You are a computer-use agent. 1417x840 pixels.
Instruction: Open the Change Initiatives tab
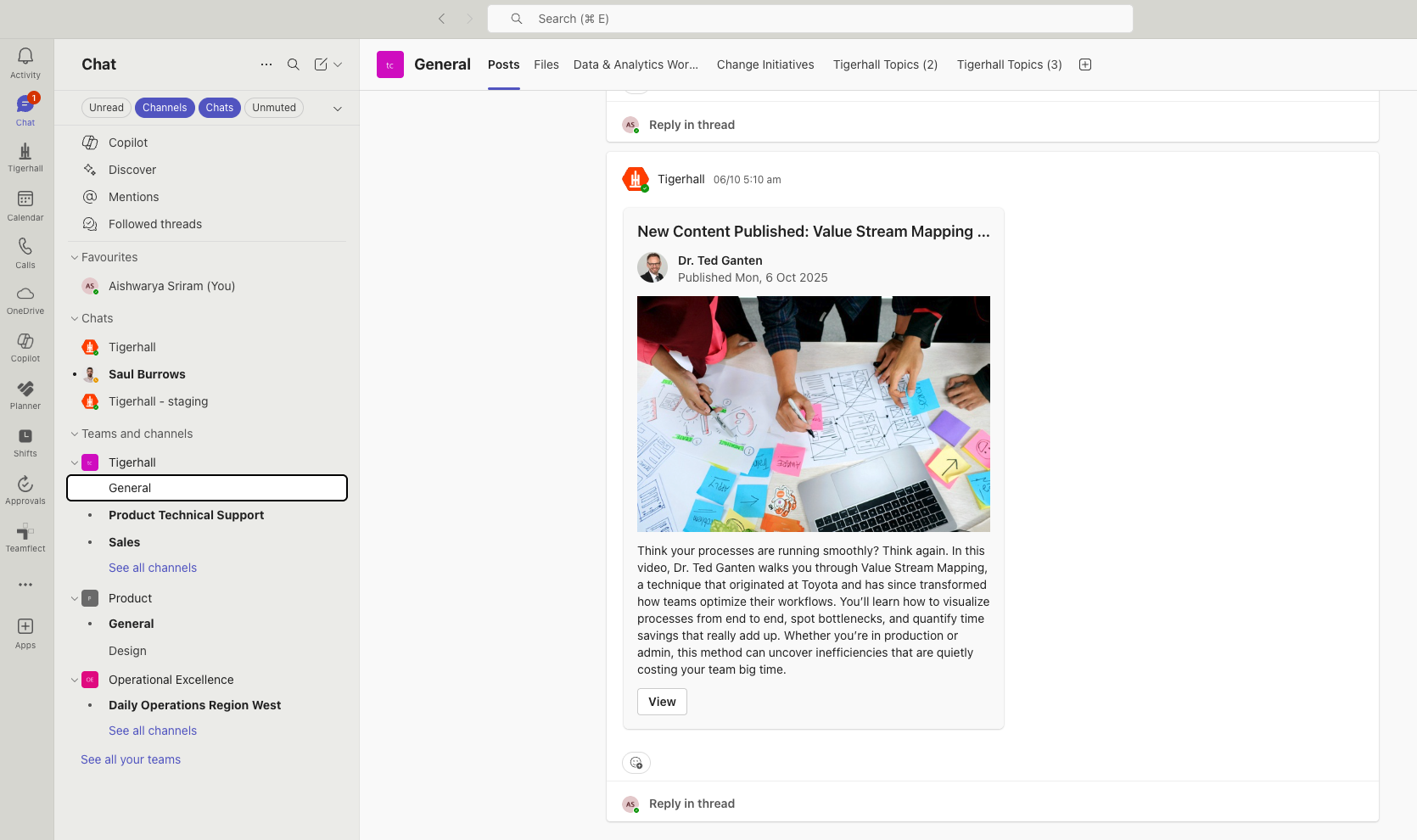(x=765, y=64)
